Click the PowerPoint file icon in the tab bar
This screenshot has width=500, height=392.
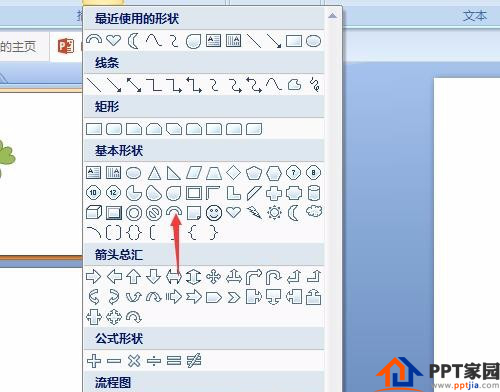tap(66, 46)
